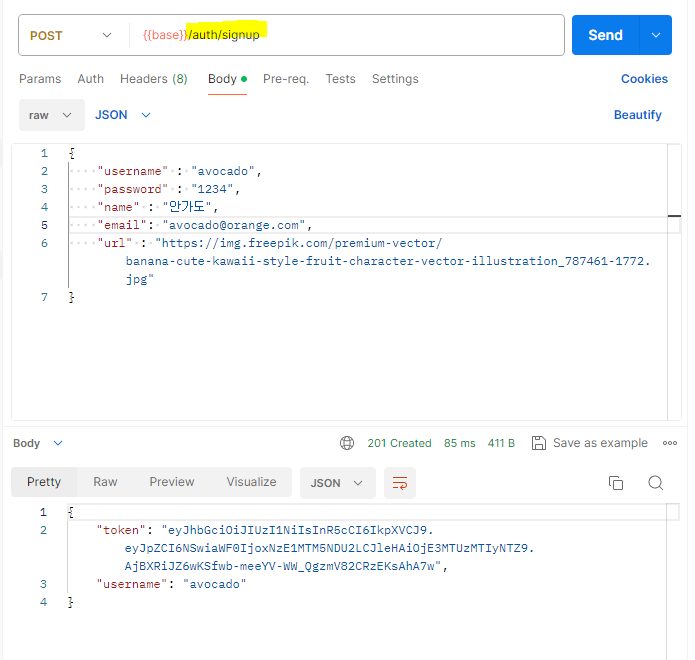This screenshot has width=695, height=660.
Task: Open the response more options ellipsis
Action: pos(669,443)
